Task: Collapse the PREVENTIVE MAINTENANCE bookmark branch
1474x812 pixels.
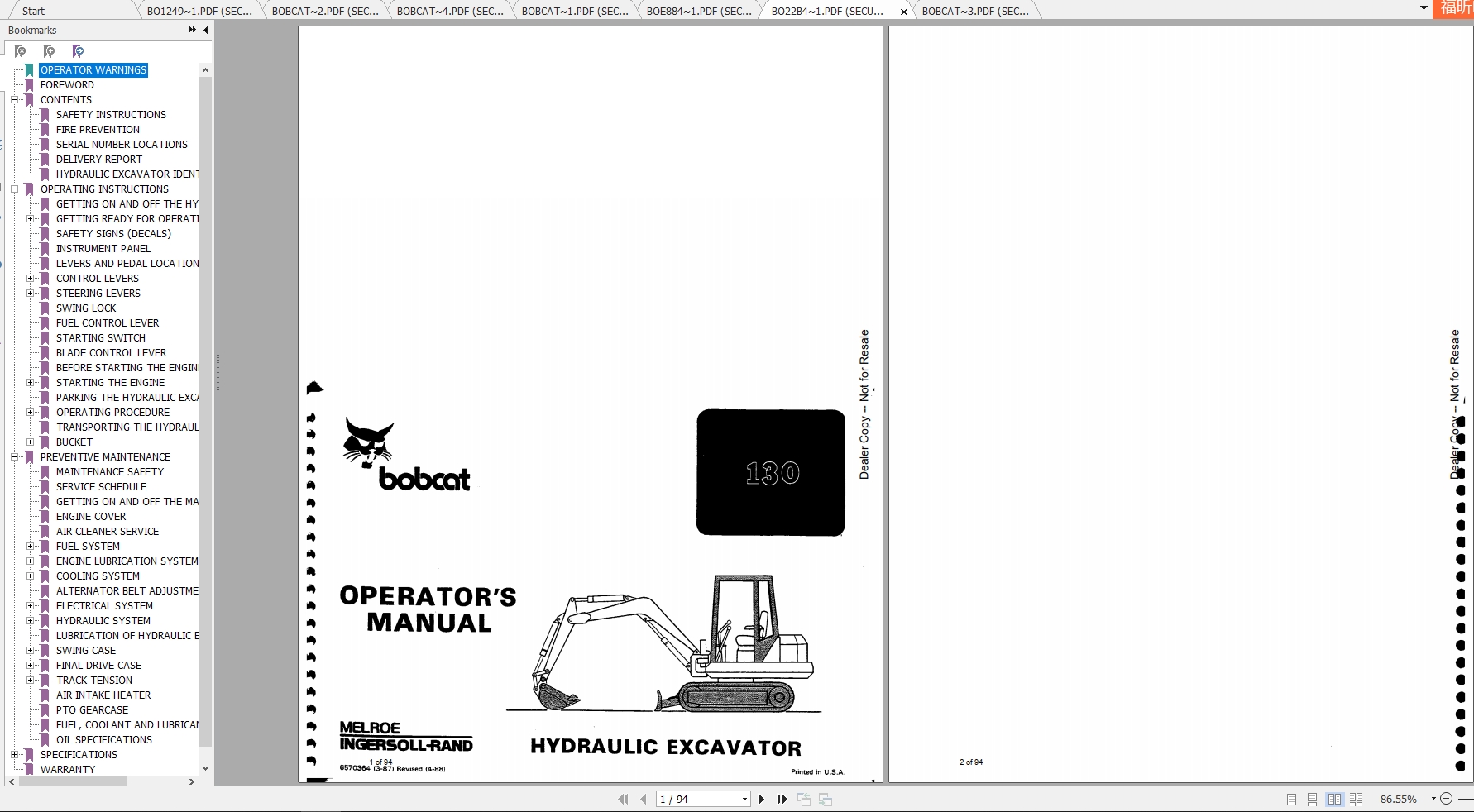Action: [x=14, y=456]
